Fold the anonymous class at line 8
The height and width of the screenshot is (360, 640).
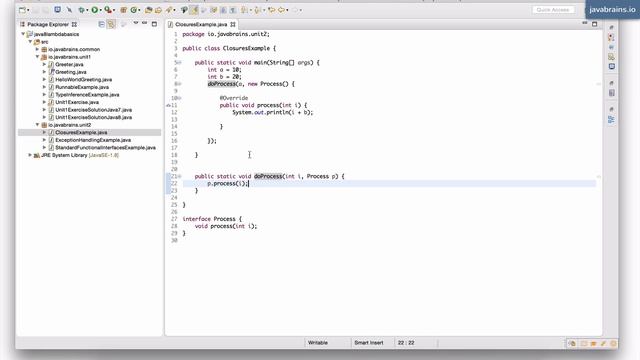coord(180,84)
